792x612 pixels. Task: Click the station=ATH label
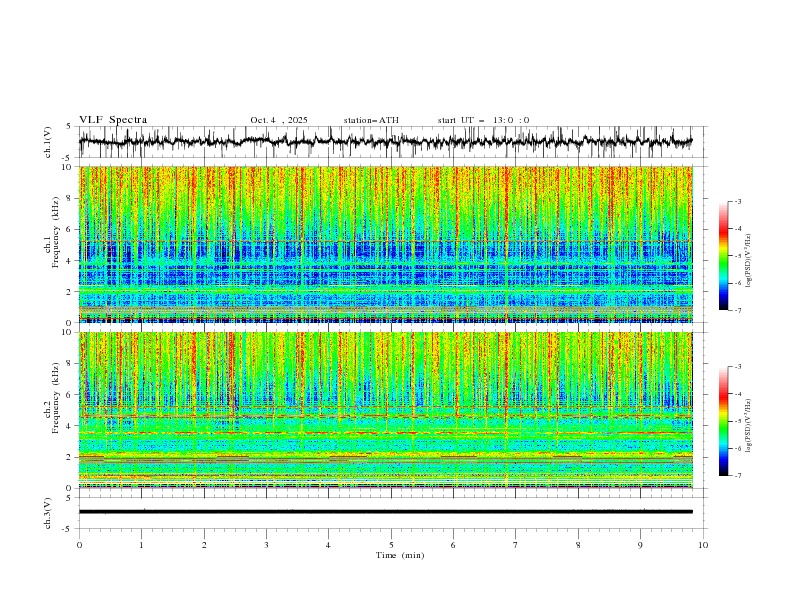pos(371,120)
